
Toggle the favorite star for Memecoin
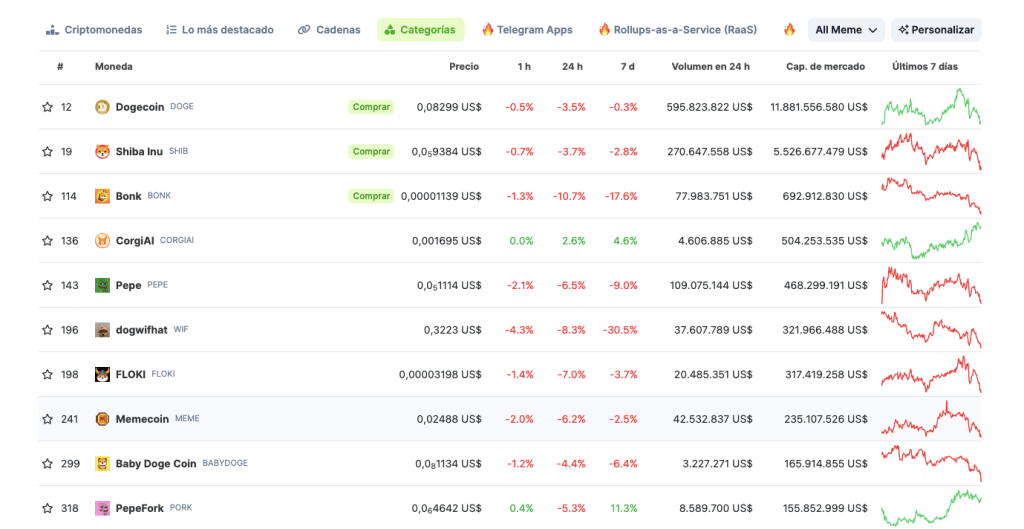coord(47,419)
